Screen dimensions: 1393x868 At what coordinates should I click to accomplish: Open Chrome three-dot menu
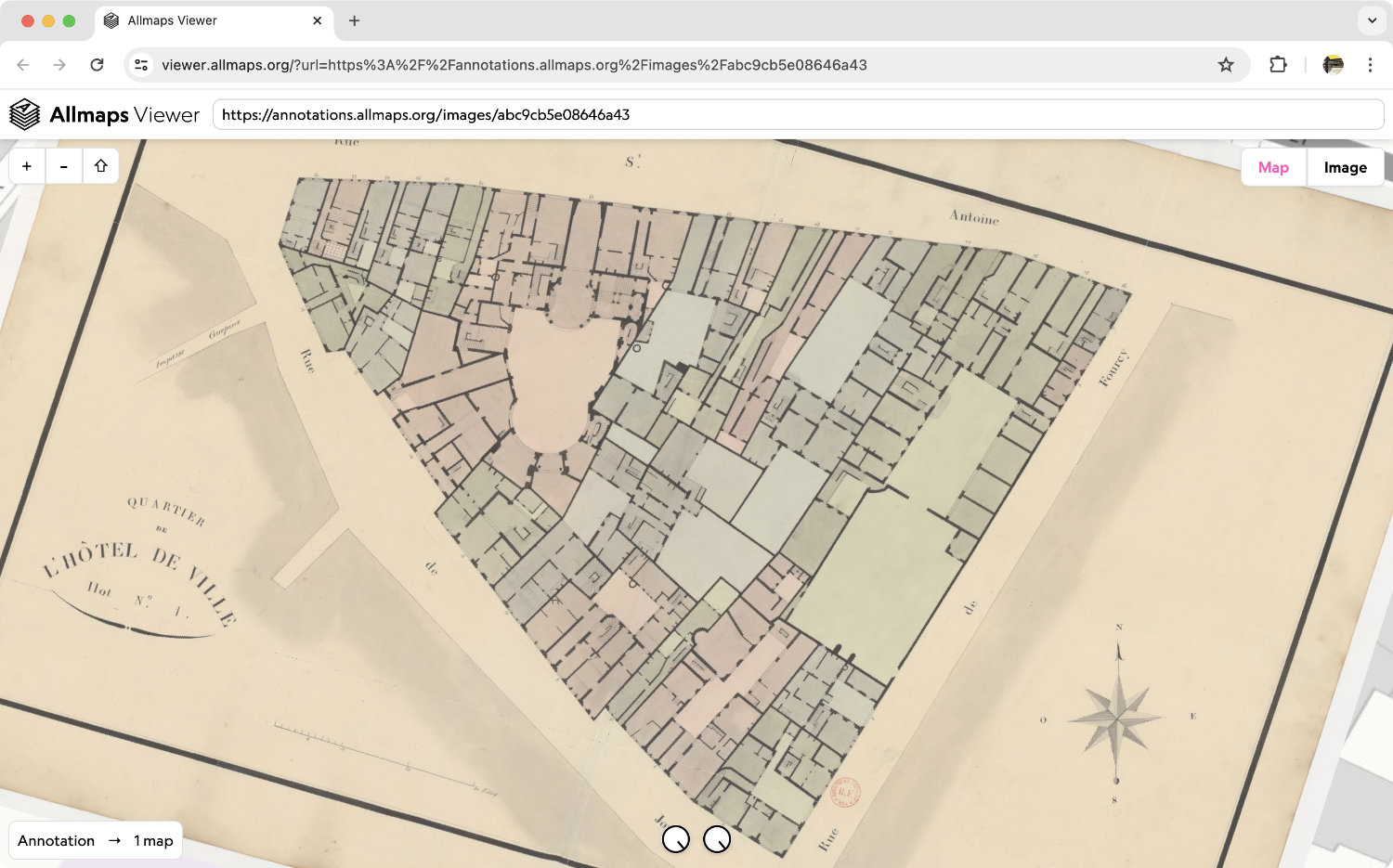[x=1370, y=65]
